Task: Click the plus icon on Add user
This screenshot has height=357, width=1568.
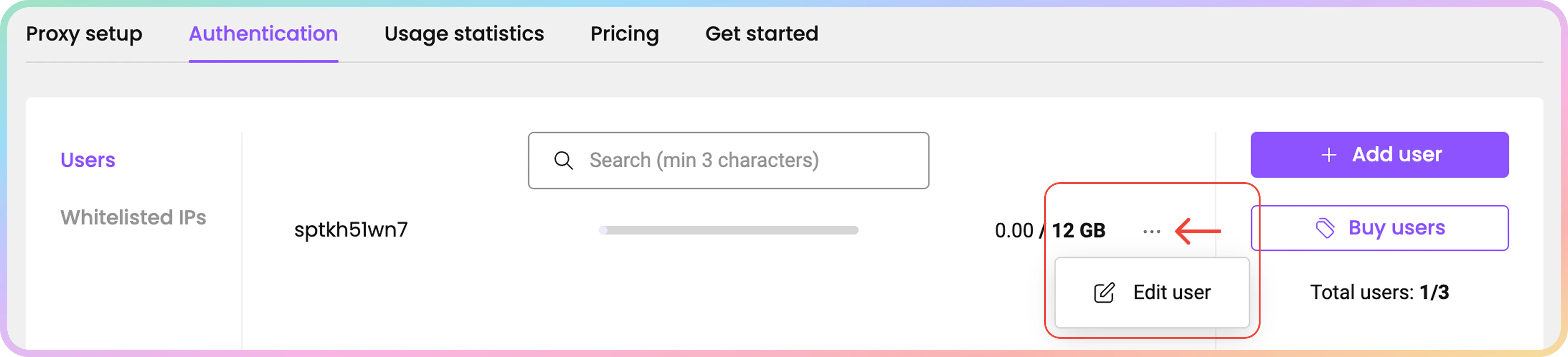Action: [x=1329, y=155]
